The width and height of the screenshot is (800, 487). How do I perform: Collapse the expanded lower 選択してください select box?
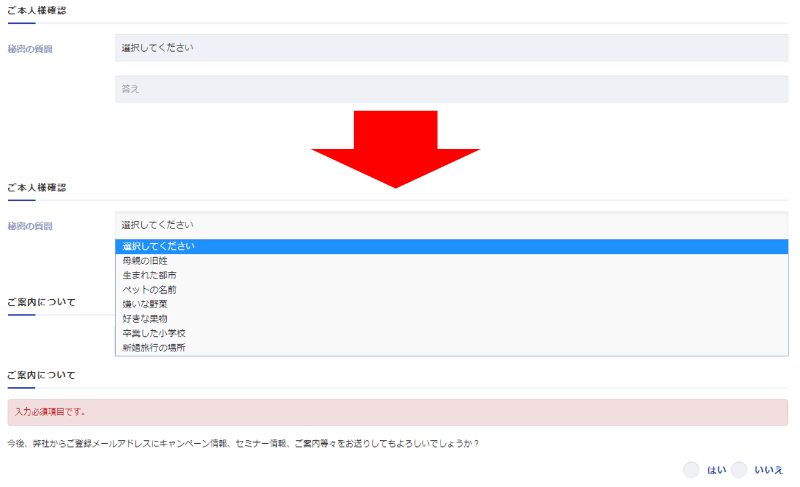(451, 225)
